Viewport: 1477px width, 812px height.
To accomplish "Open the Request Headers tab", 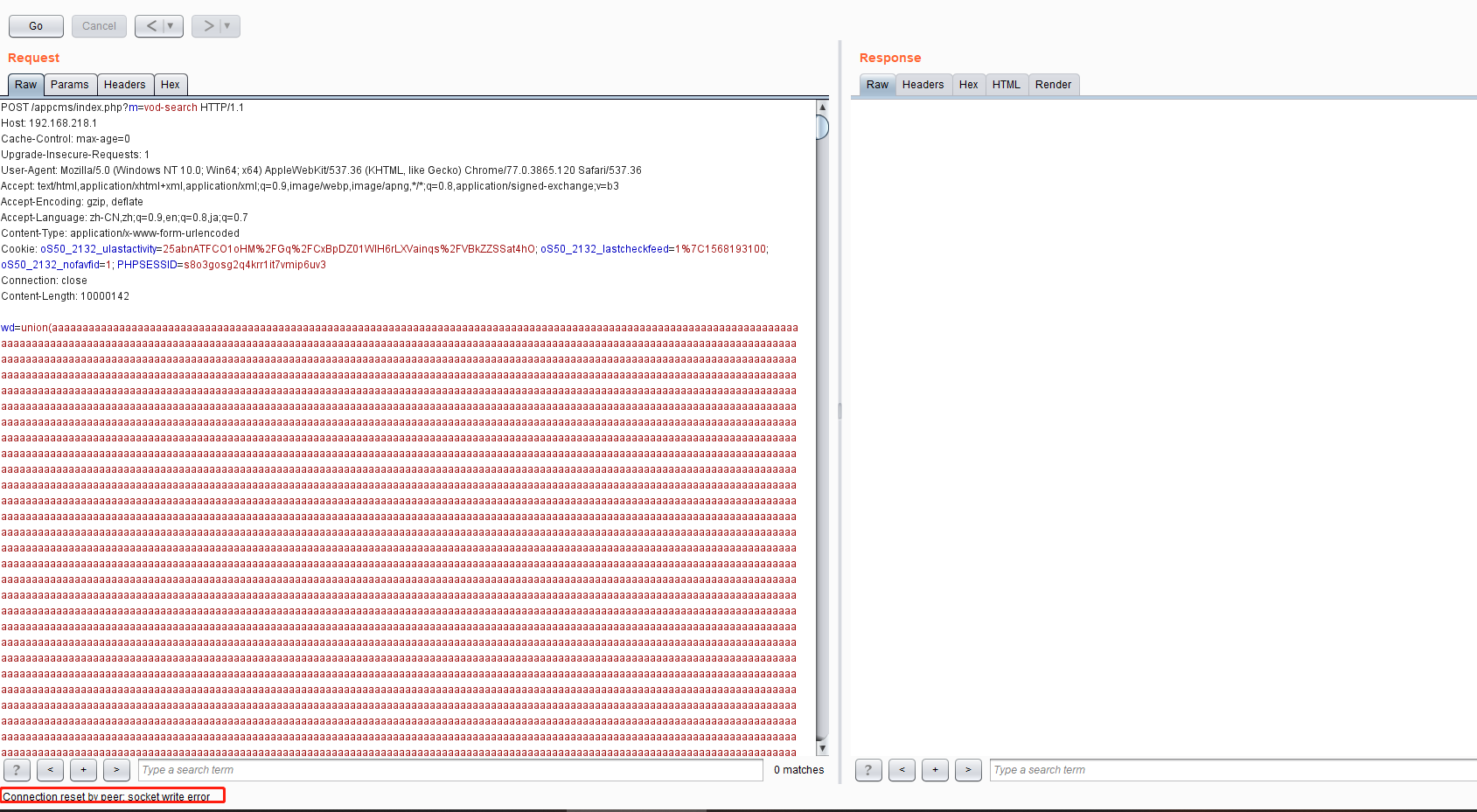I will pos(125,85).
